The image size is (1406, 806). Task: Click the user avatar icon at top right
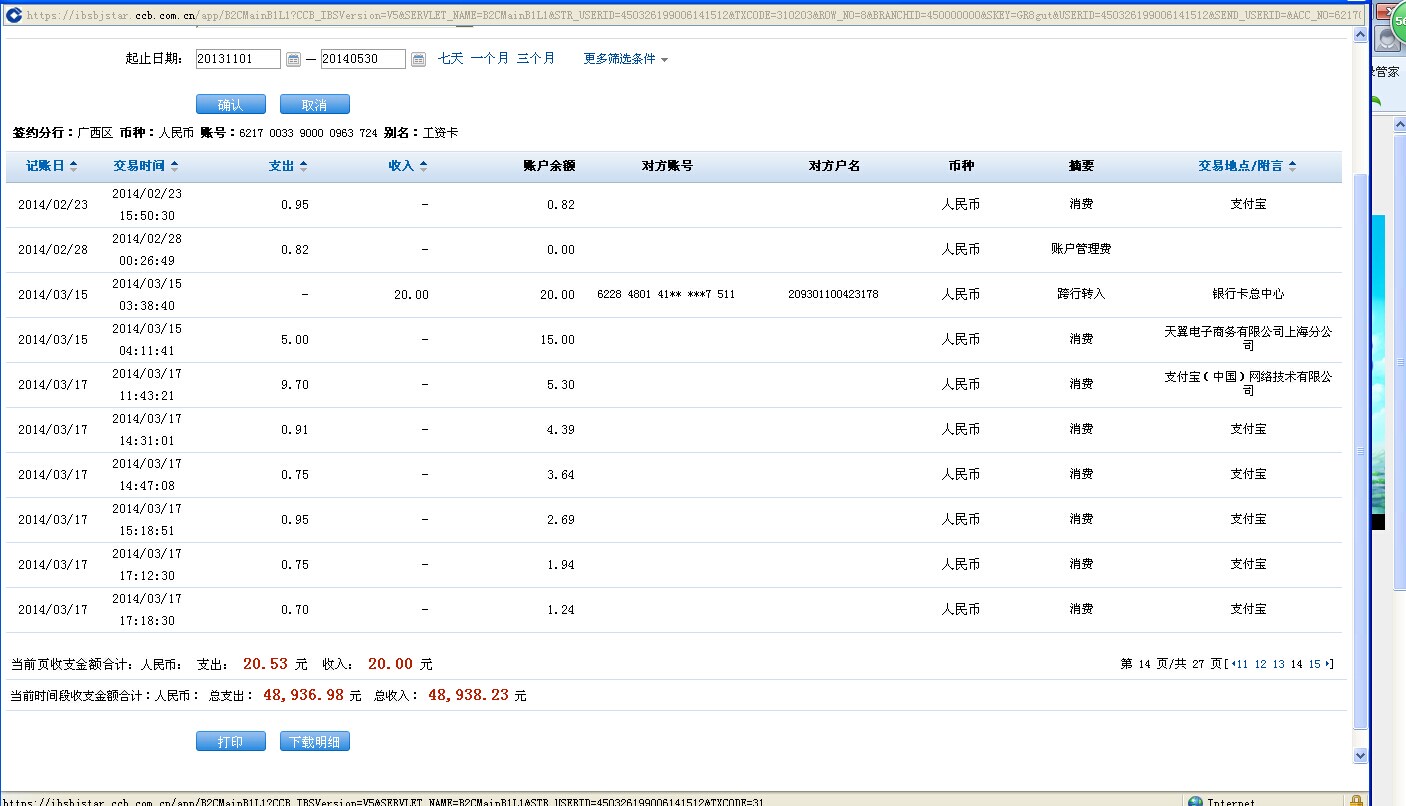tap(1388, 39)
